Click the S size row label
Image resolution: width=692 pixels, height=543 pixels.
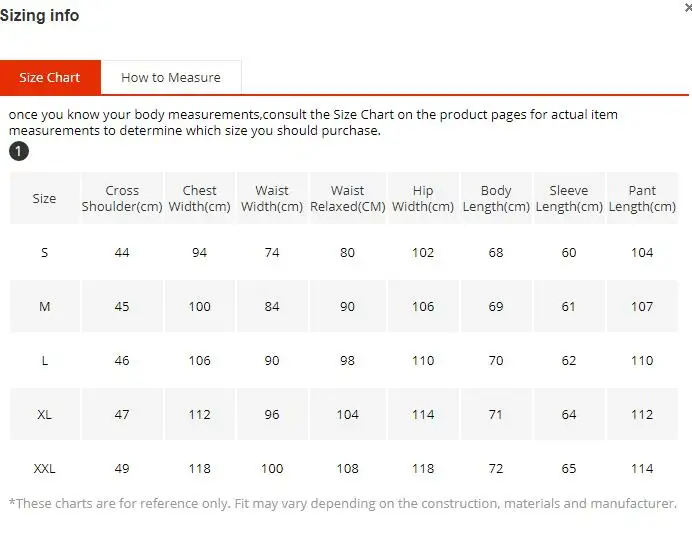coord(44,253)
